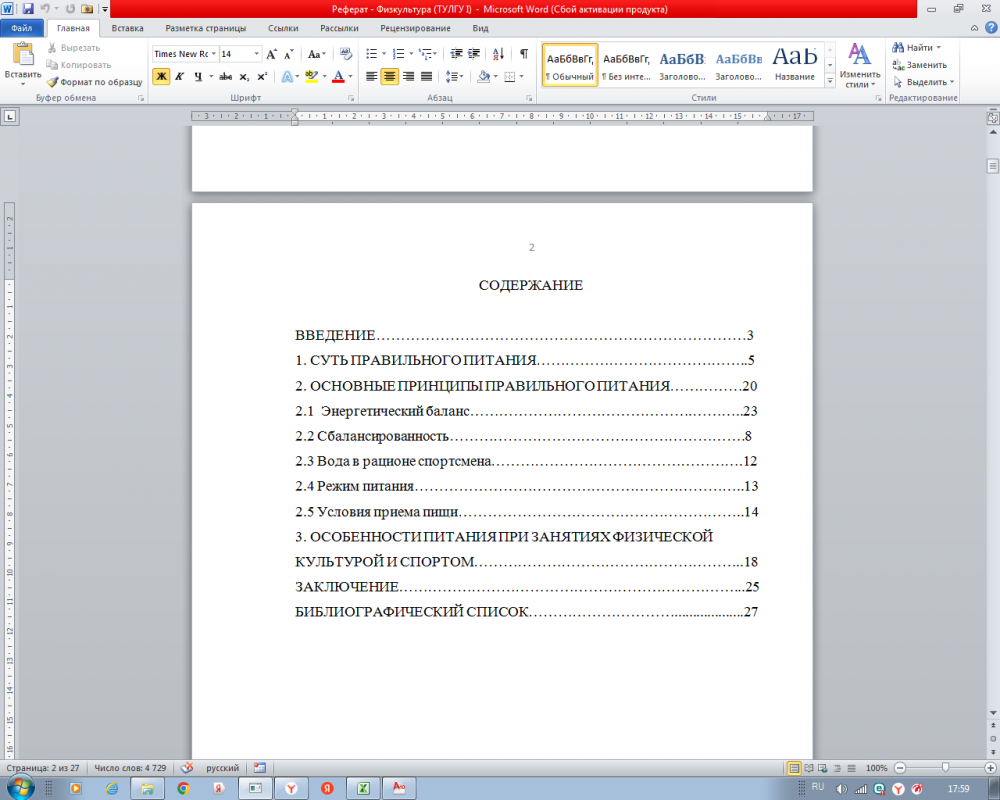Select Обычный style
This screenshot has height=800, width=1000.
click(570, 64)
